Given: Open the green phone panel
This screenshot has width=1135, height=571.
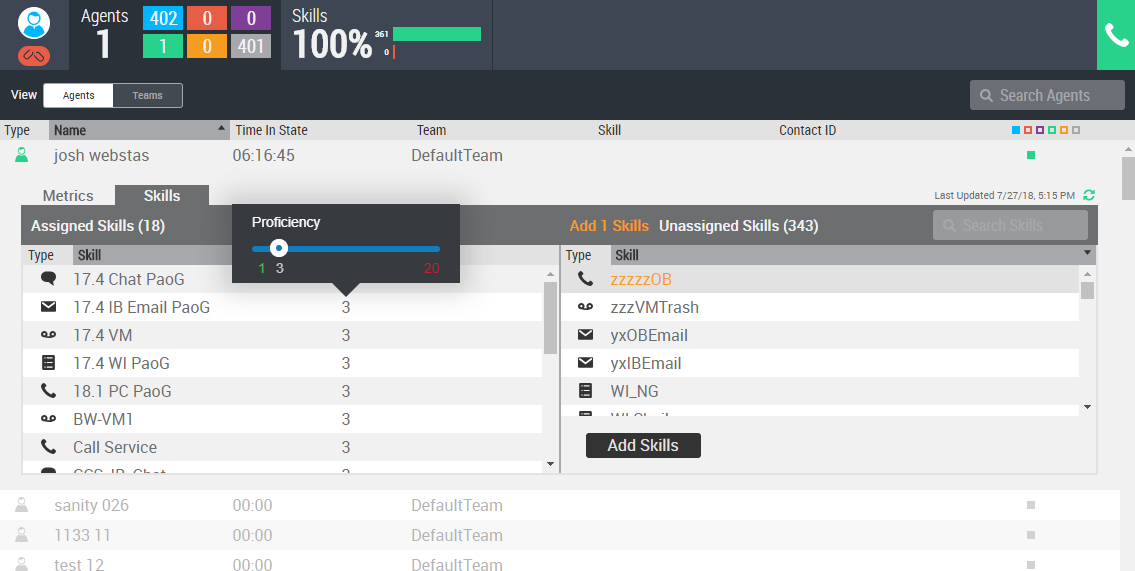Looking at the screenshot, I should [1115, 35].
